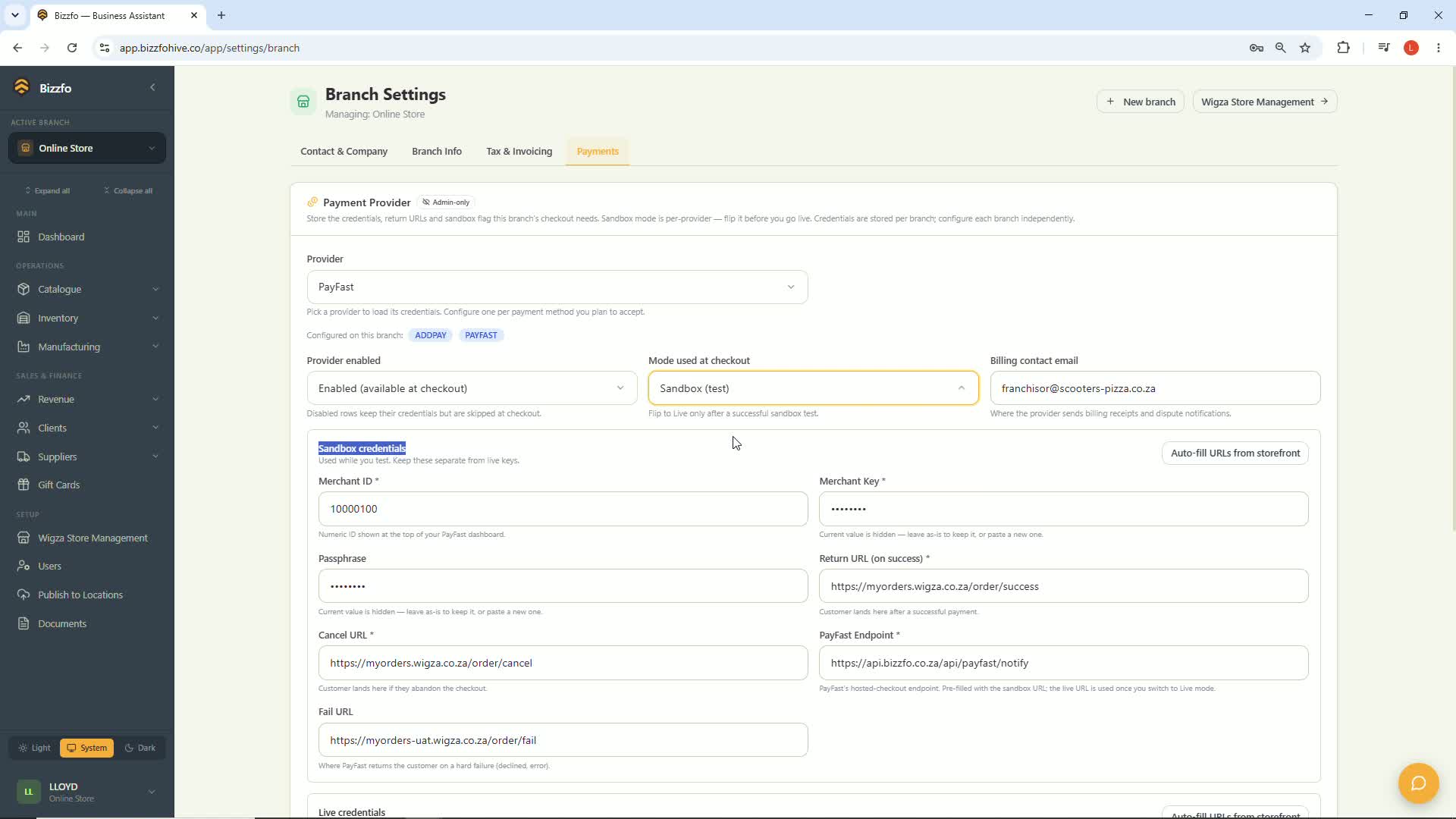Switch to the Branch Info tab
This screenshot has height=819, width=1456.
point(437,151)
